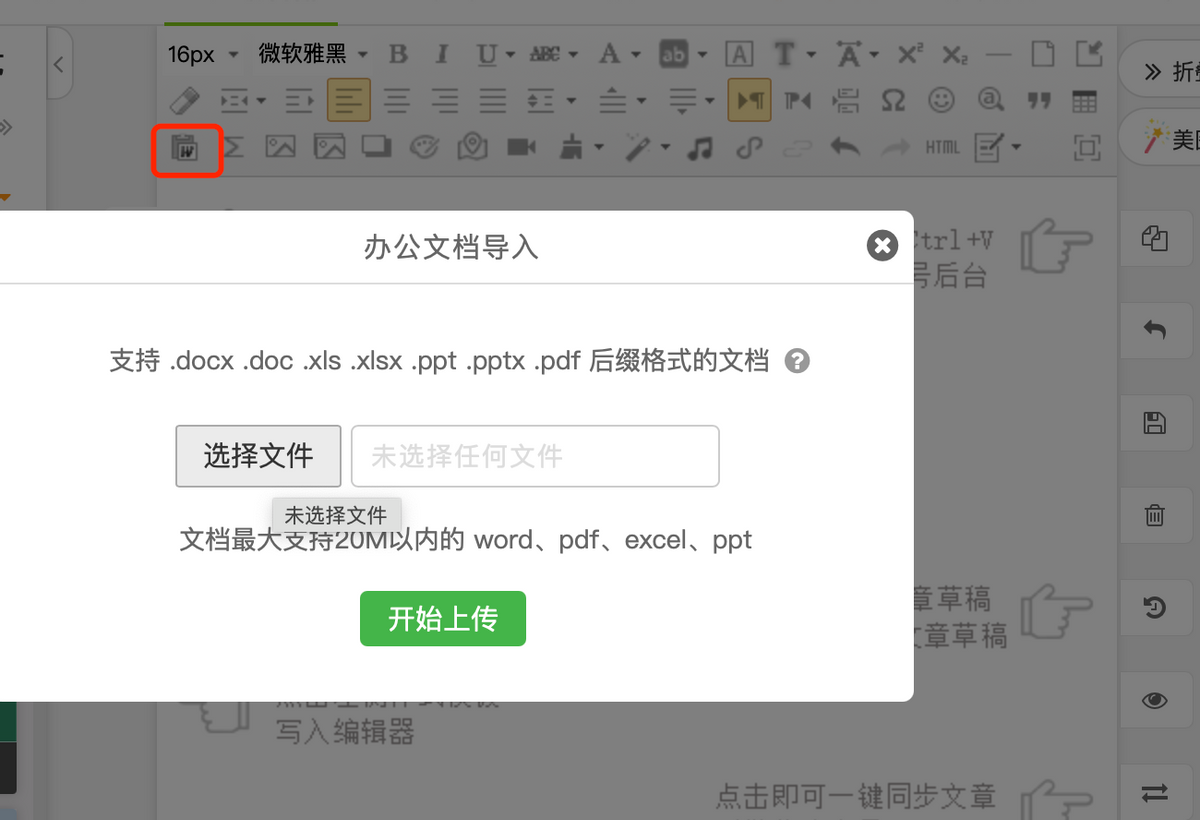Click the undo arrow in right sidebar
The image size is (1200, 820).
click(1154, 330)
